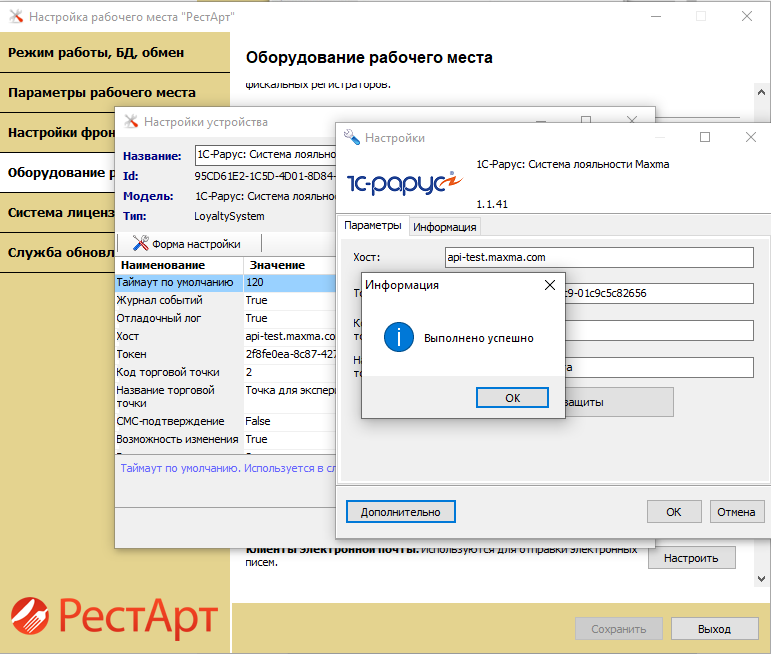Click the Выход button
The height and width of the screenshot is (654, 771).
tap(714, 629)
